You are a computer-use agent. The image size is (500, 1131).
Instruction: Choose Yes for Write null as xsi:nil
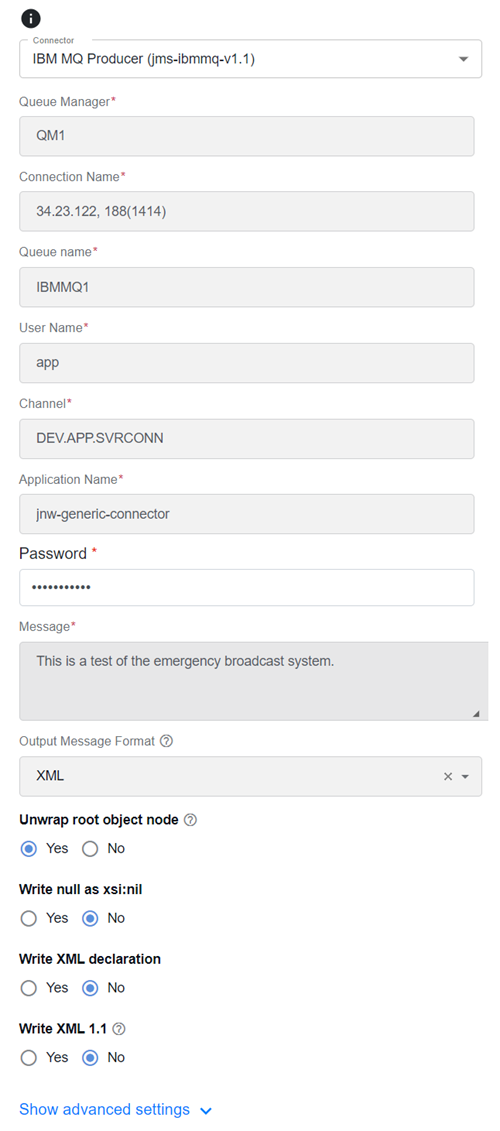tap(29, 918)
